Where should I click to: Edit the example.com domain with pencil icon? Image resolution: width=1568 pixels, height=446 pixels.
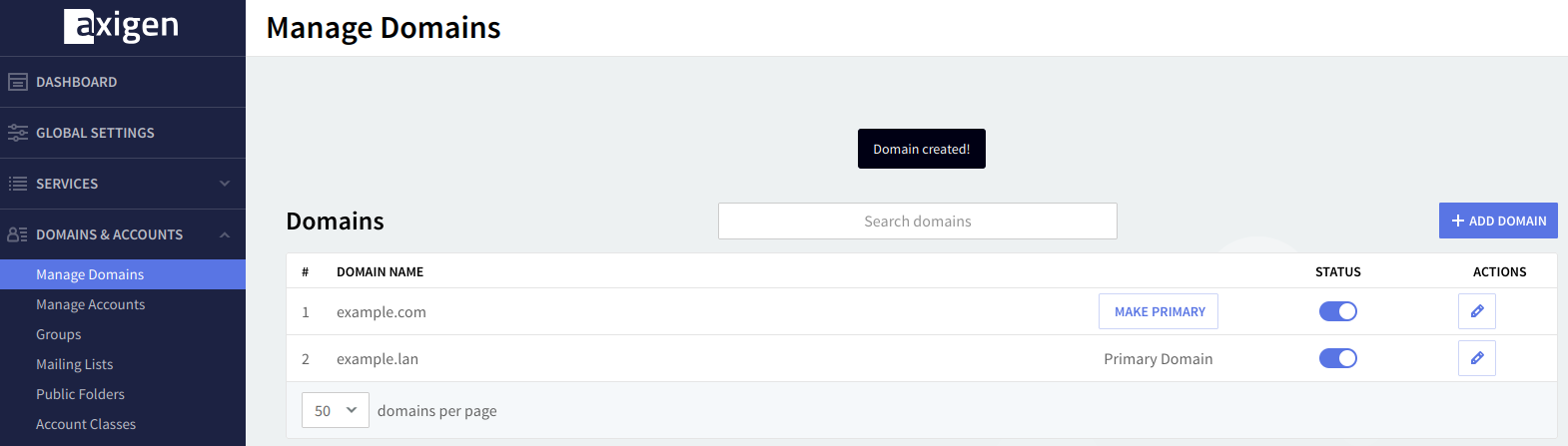coord(1476,311)
